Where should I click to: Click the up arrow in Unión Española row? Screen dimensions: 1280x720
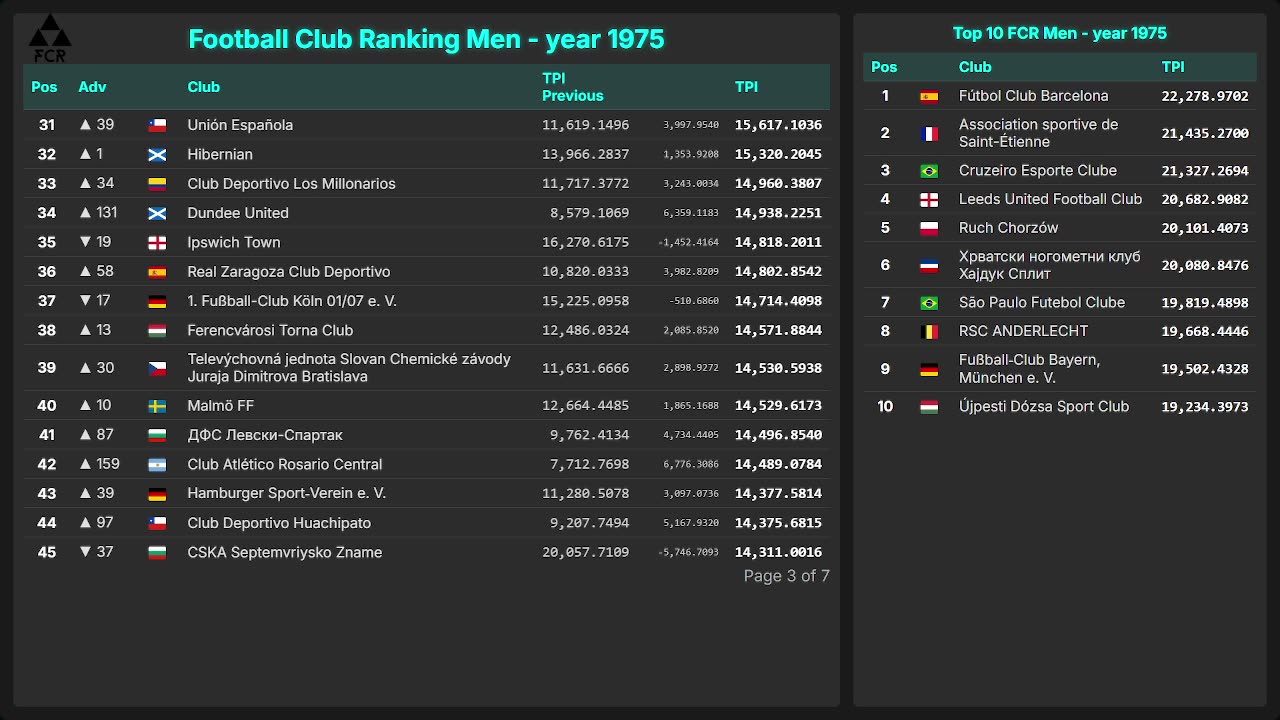[85, 125]
